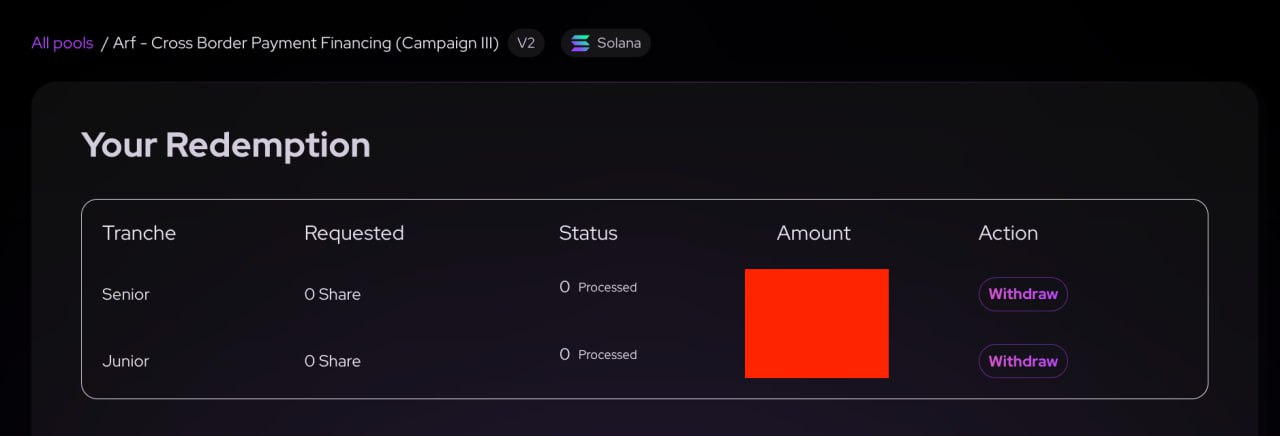Screen dimensions: 1280x436
Task: Click the Senior row Processed status
Action: point(606,288)
